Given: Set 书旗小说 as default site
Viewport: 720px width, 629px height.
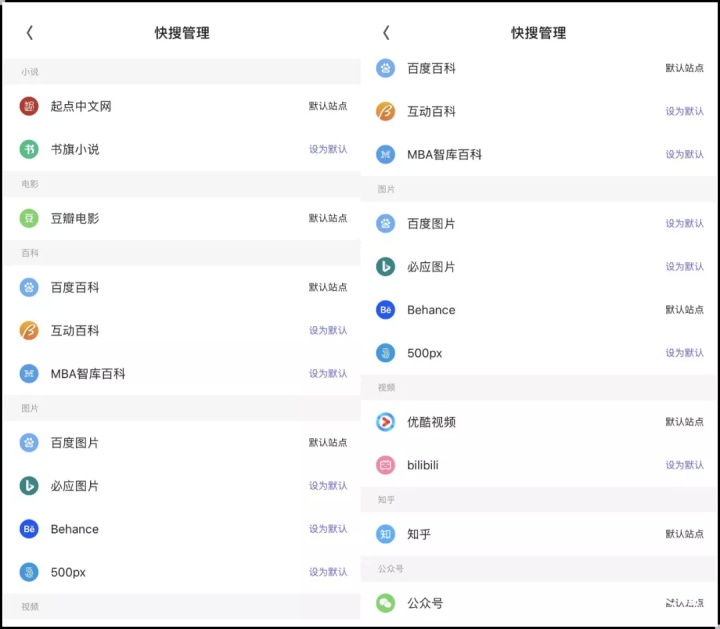Looking at the screenshot, I should pyautogui.click(x=328, y=149).
